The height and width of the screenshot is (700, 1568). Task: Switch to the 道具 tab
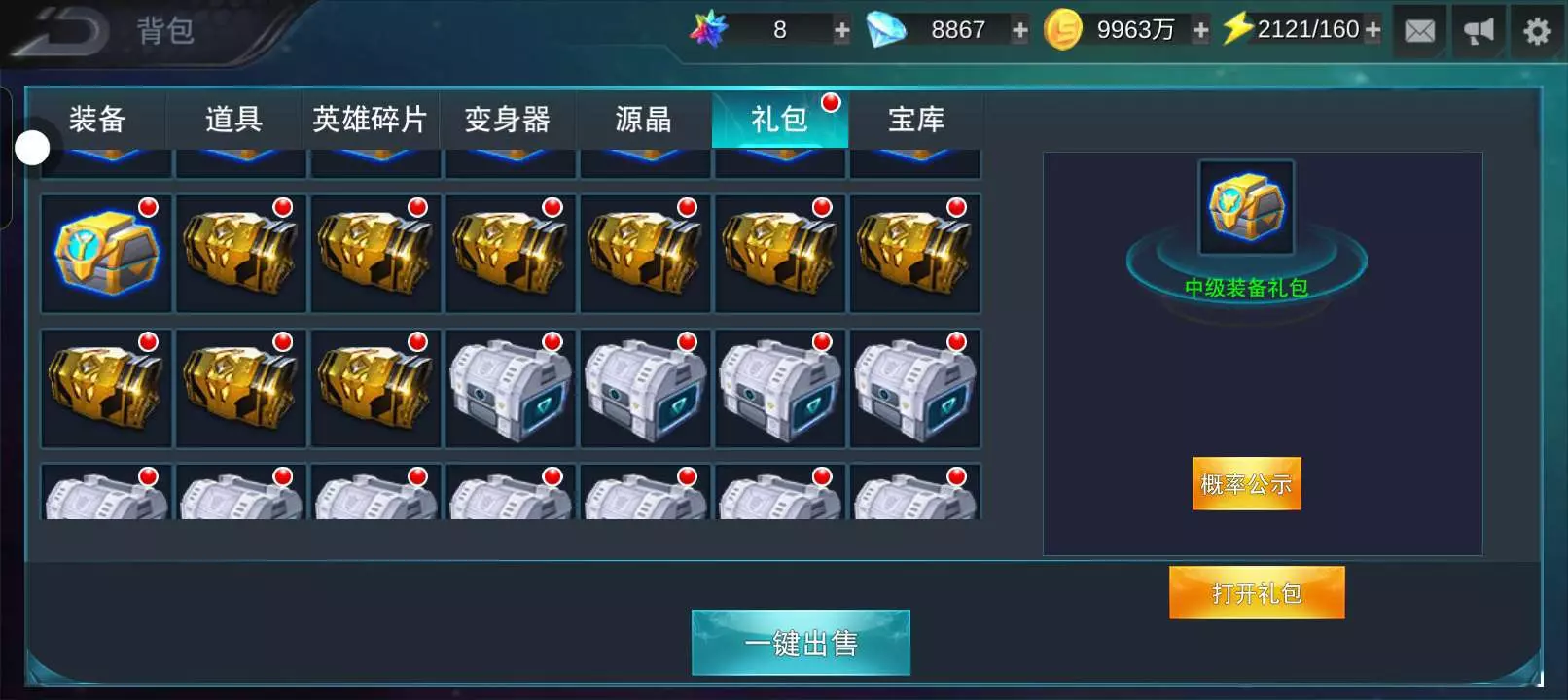click(x=233, y=120)
